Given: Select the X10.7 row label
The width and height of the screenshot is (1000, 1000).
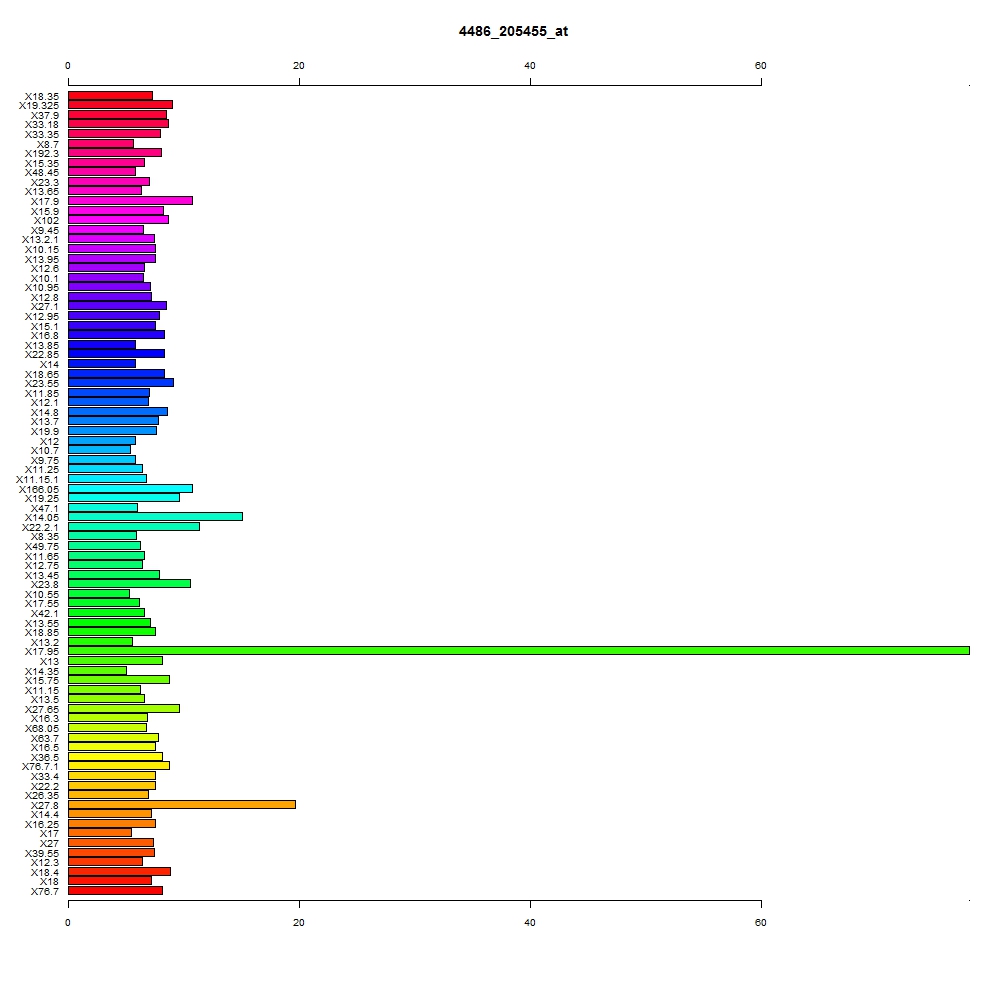Looking at the screenshot, I should click(45, 451).
